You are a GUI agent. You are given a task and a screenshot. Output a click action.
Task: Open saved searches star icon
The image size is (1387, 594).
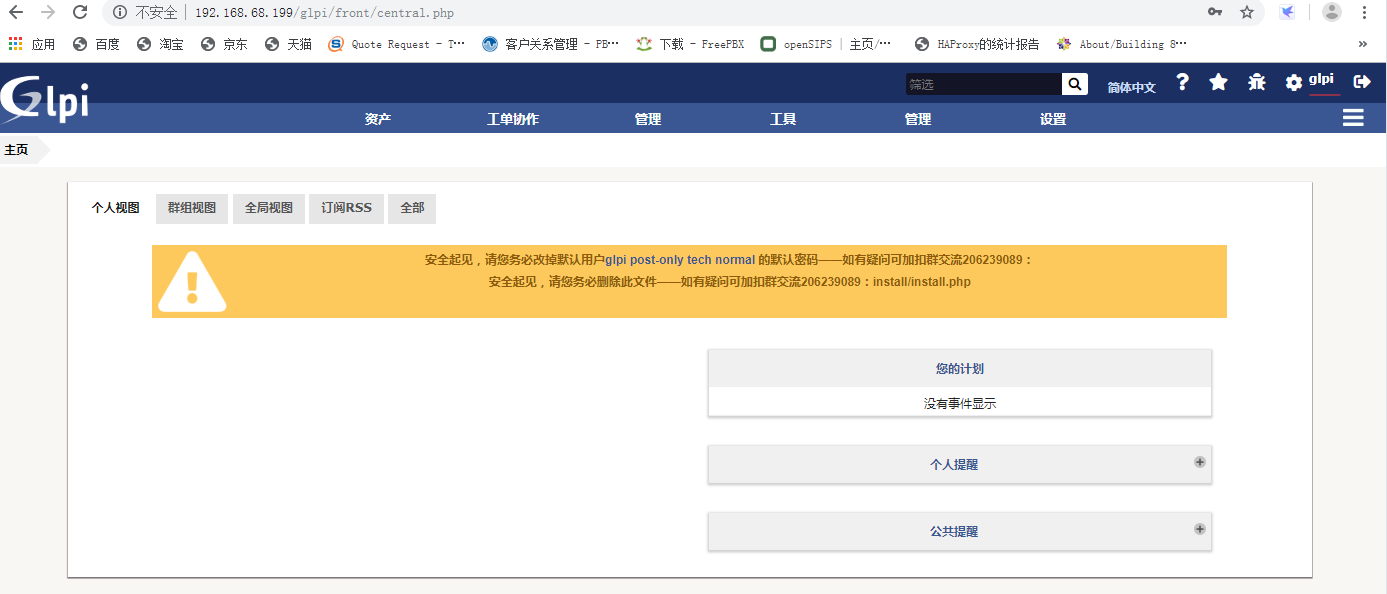[1218, 83]
